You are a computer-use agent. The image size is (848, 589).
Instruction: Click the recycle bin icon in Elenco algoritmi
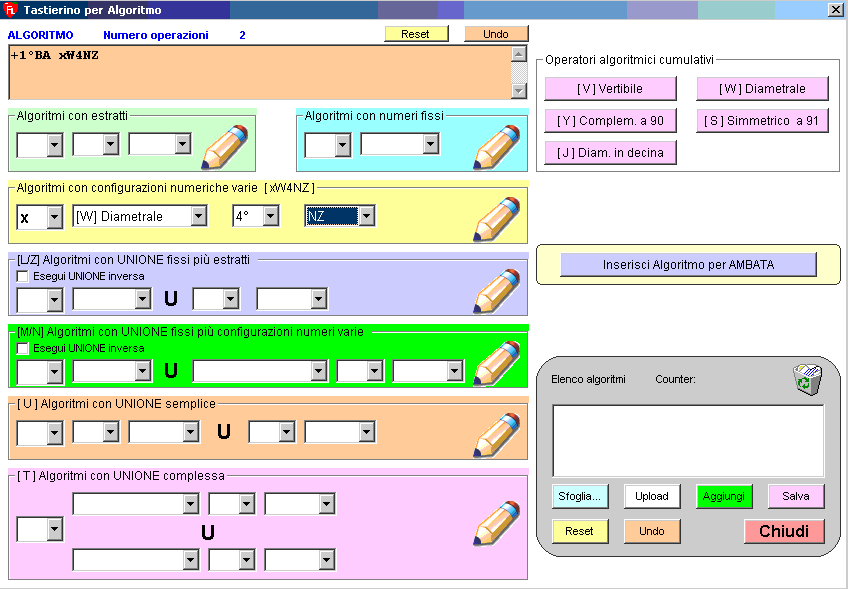click(x=807, y=380)
